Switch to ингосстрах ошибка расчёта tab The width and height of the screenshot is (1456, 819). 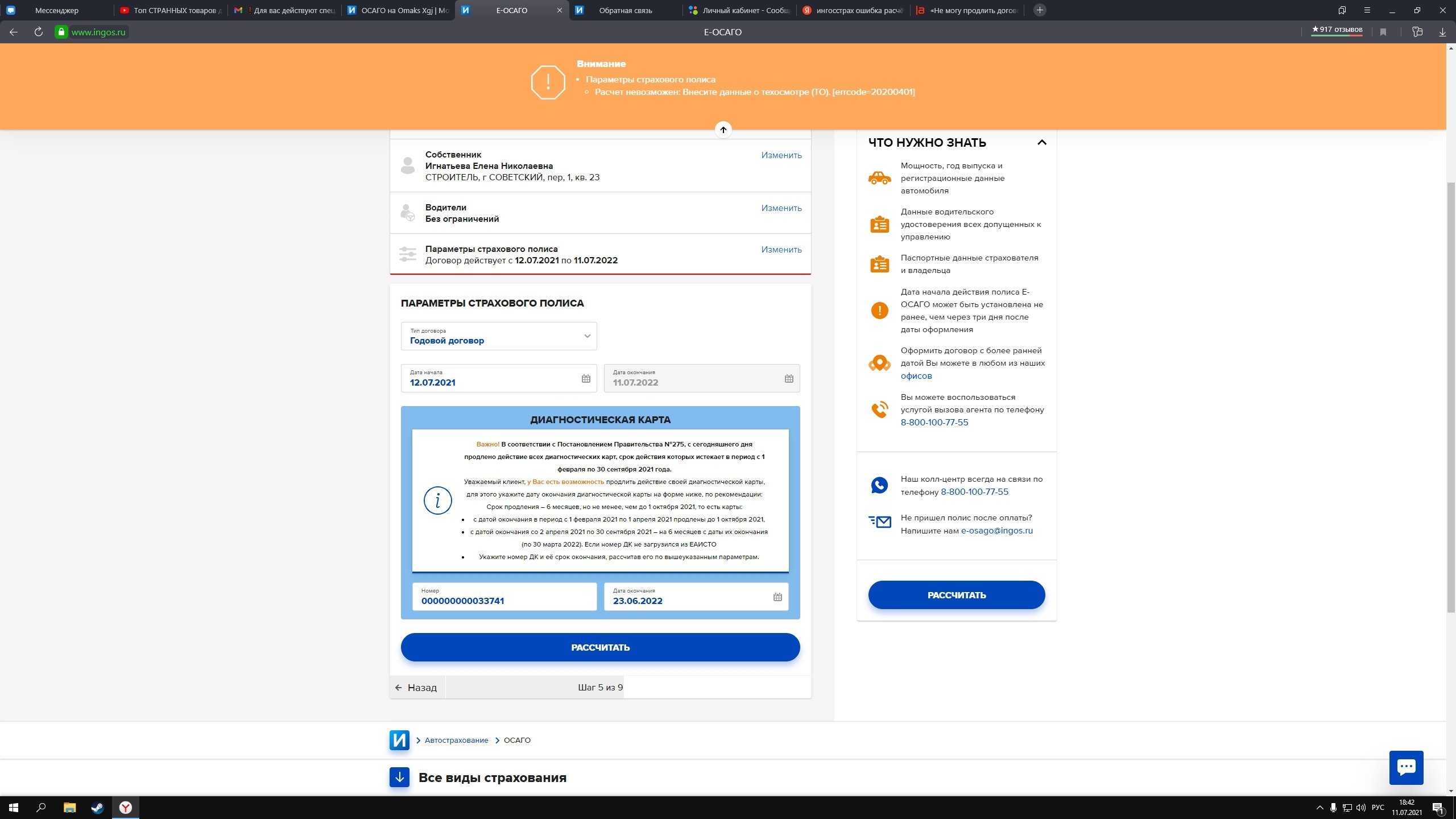click(853, 10)
